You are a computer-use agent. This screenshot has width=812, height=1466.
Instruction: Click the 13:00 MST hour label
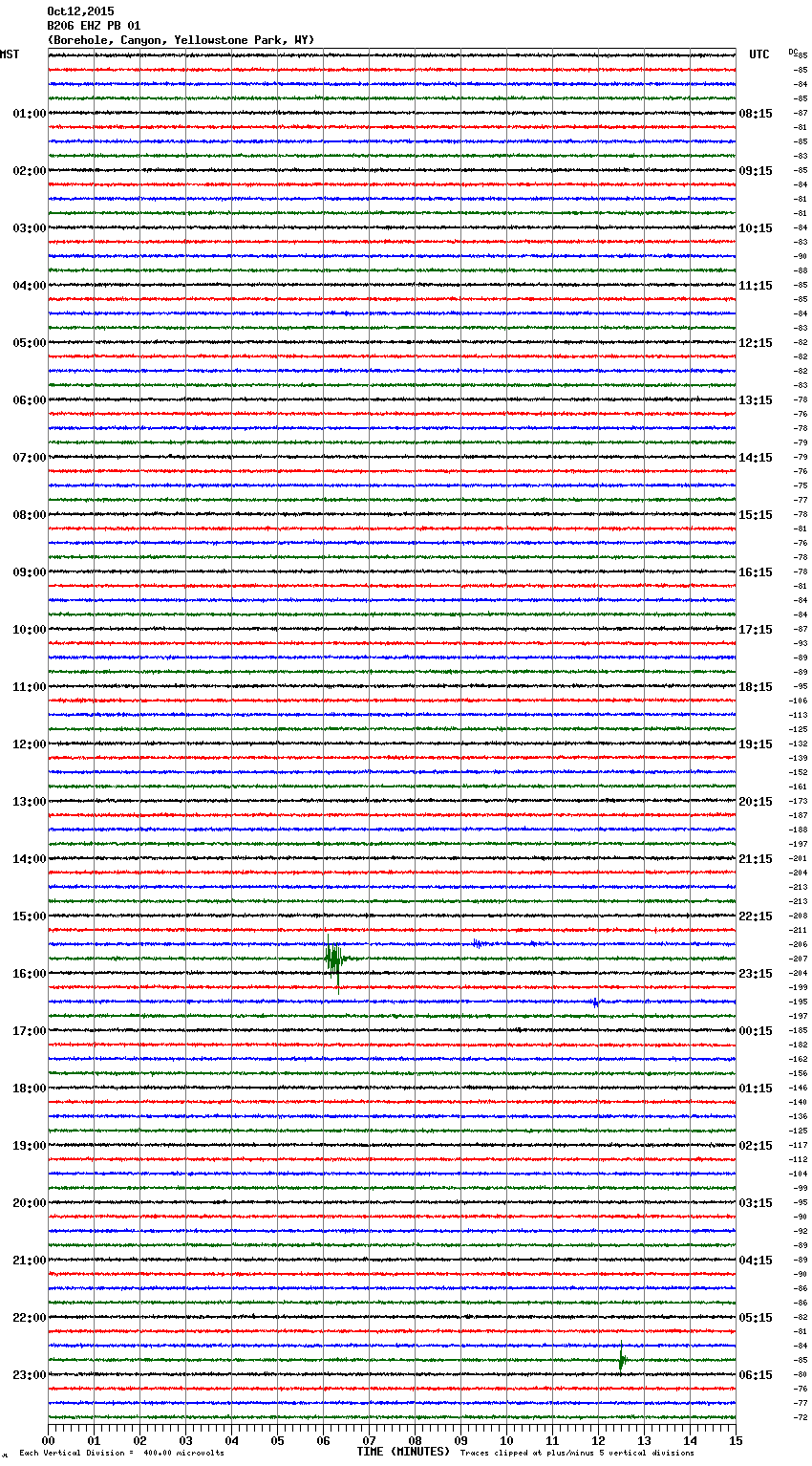30,802
